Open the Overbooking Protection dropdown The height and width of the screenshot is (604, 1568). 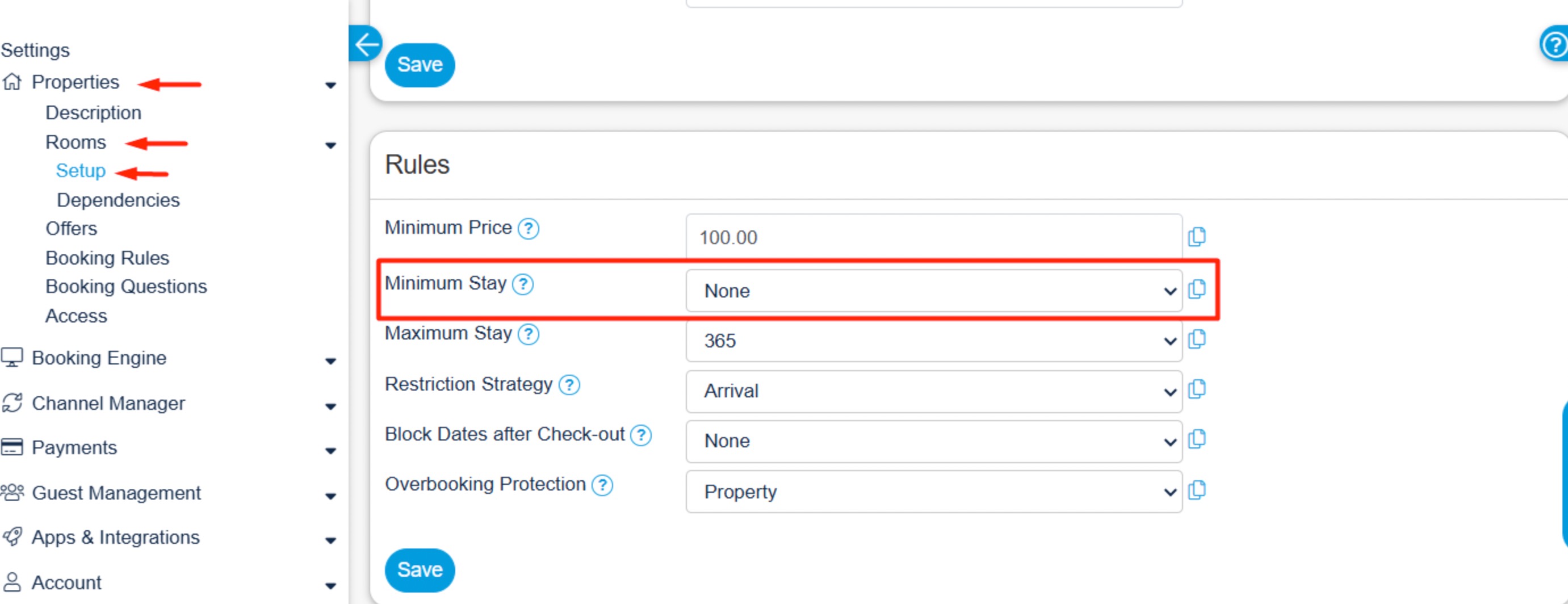933,492
